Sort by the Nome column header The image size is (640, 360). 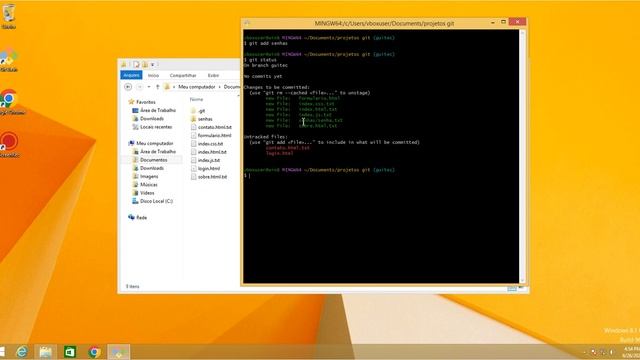tap(196, 99)
